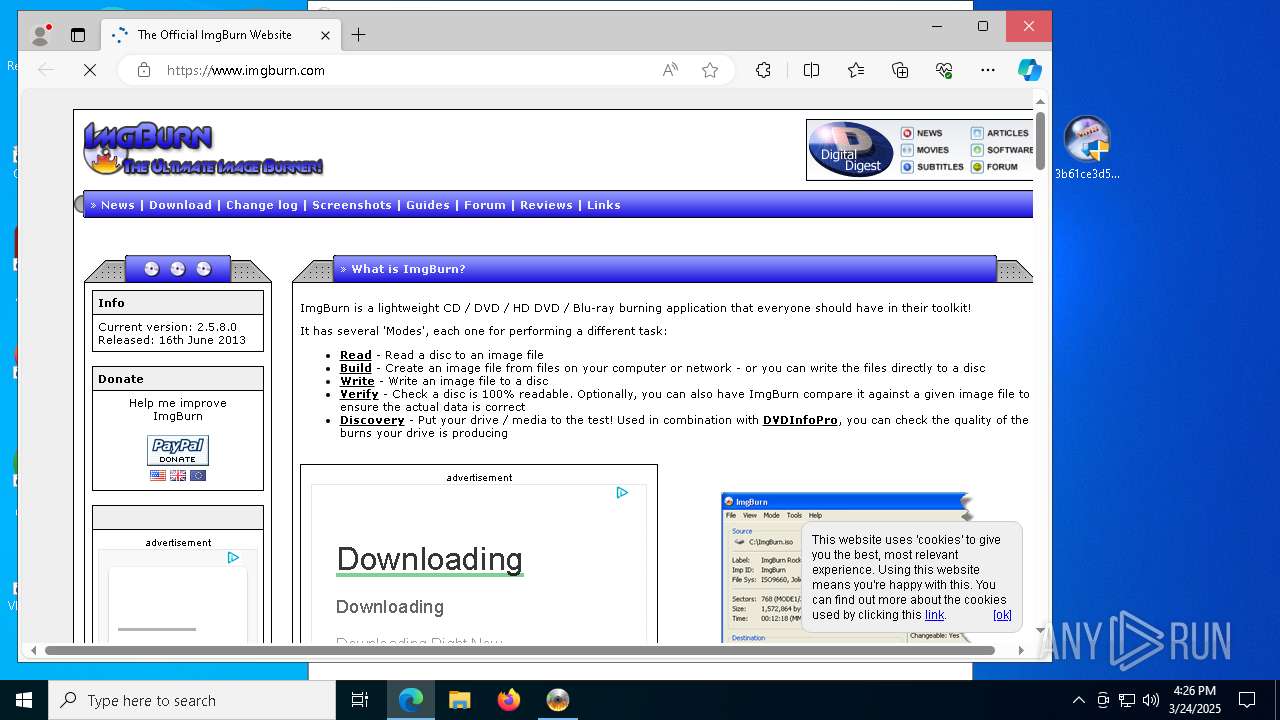
Task: Click the Downloading ad headline
Action: (x=430, y=559)
